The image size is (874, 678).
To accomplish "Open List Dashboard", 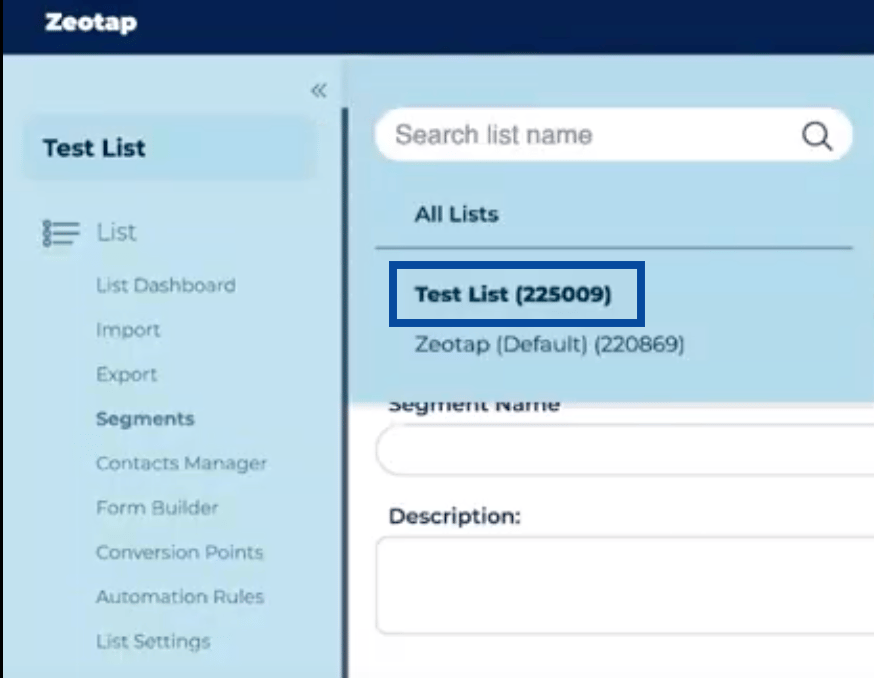I will tap(166, 285).
